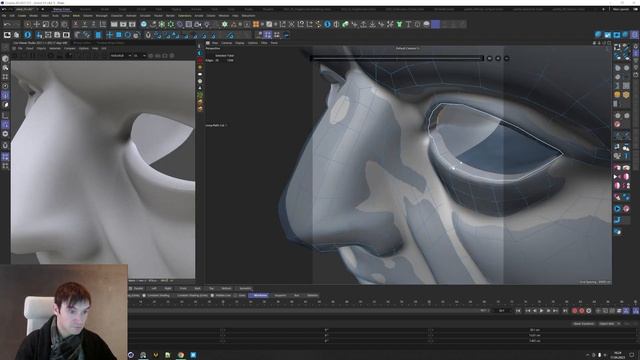Select the Rotate tool

tap(55, 24)
